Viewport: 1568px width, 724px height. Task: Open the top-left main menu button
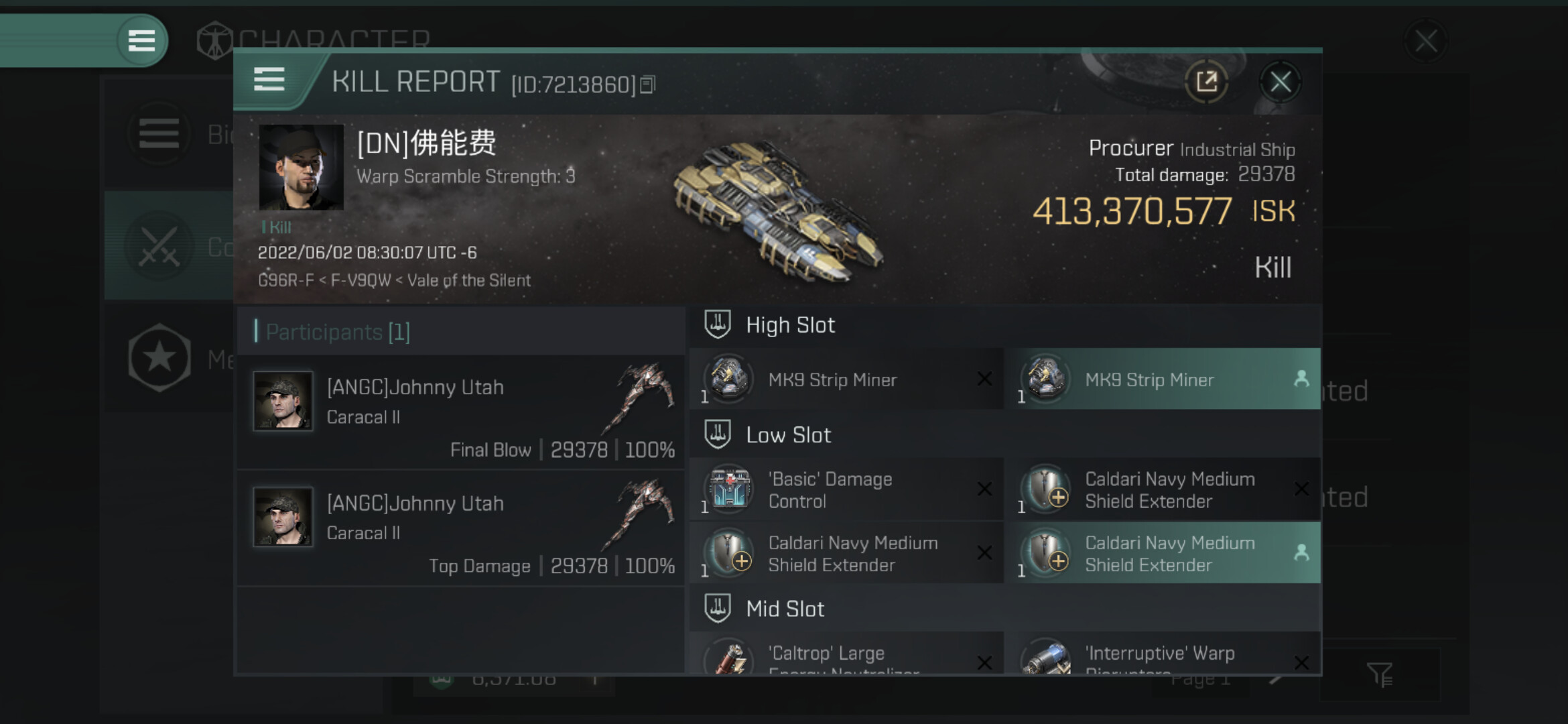[x=141, y=41]
